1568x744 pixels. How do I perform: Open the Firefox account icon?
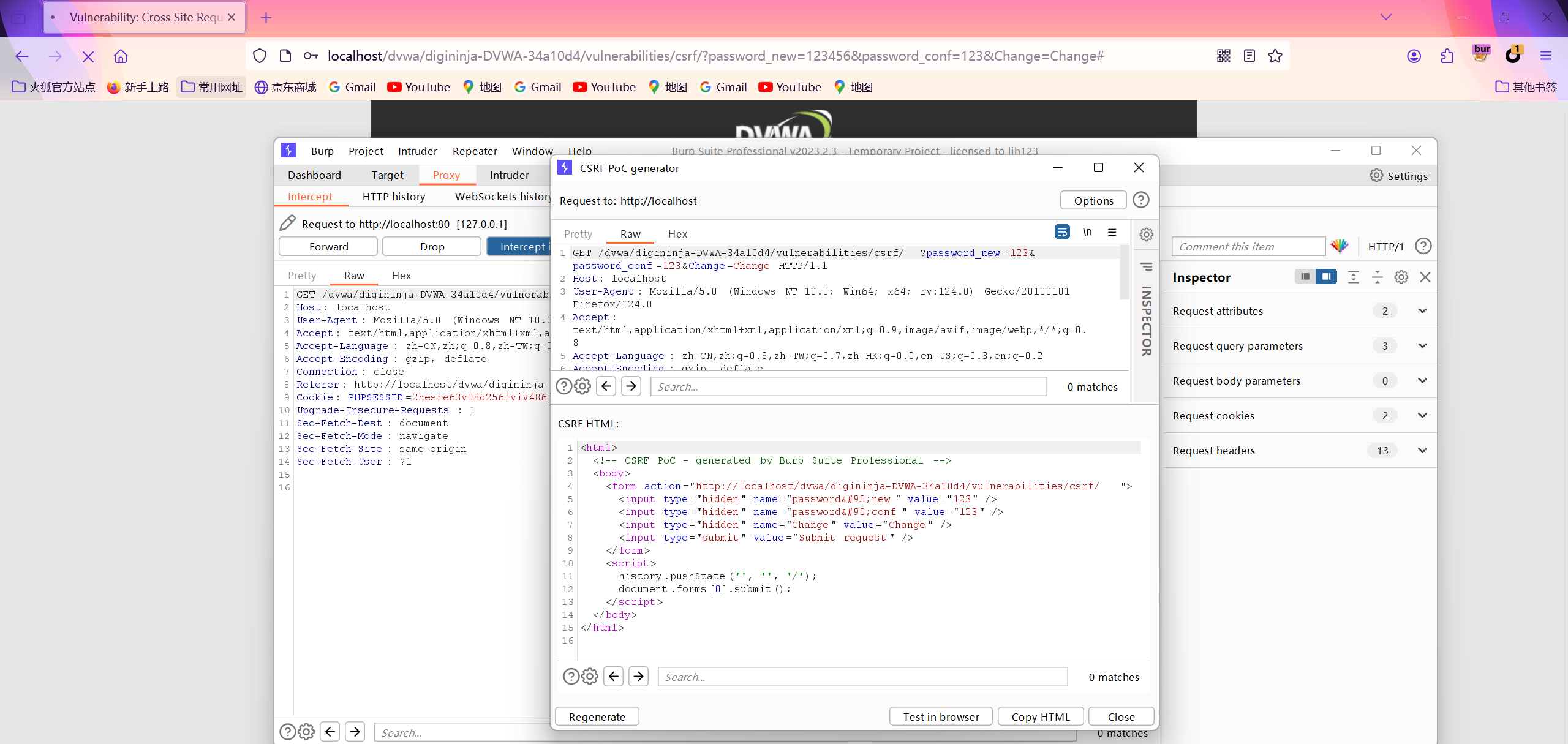click(1414, 56)
